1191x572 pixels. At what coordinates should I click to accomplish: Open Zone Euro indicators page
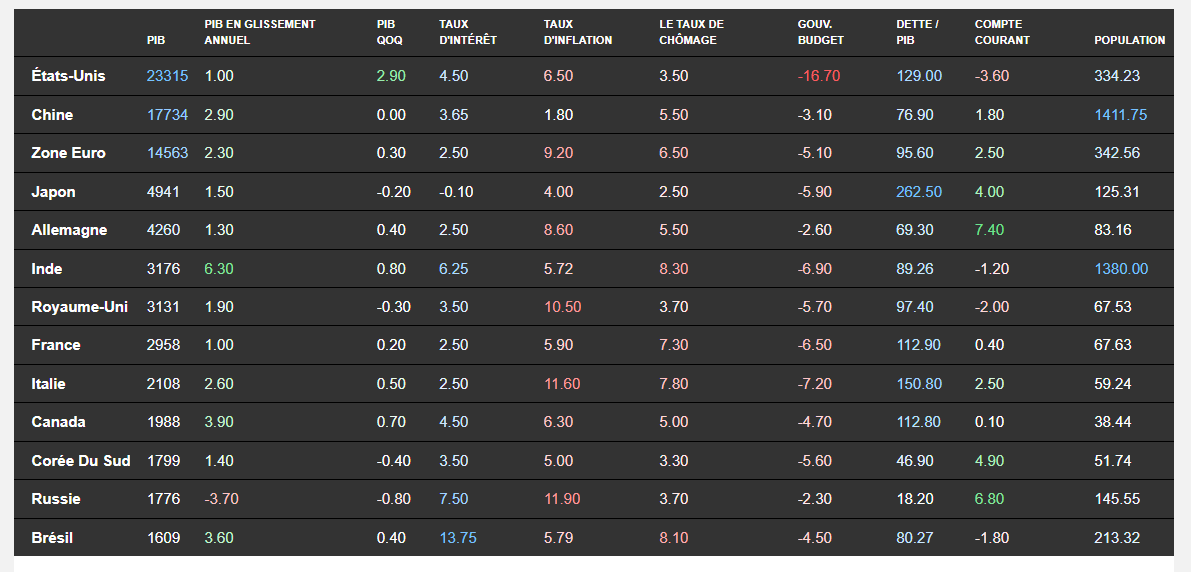pyautogui.click(x=68, y=153)
